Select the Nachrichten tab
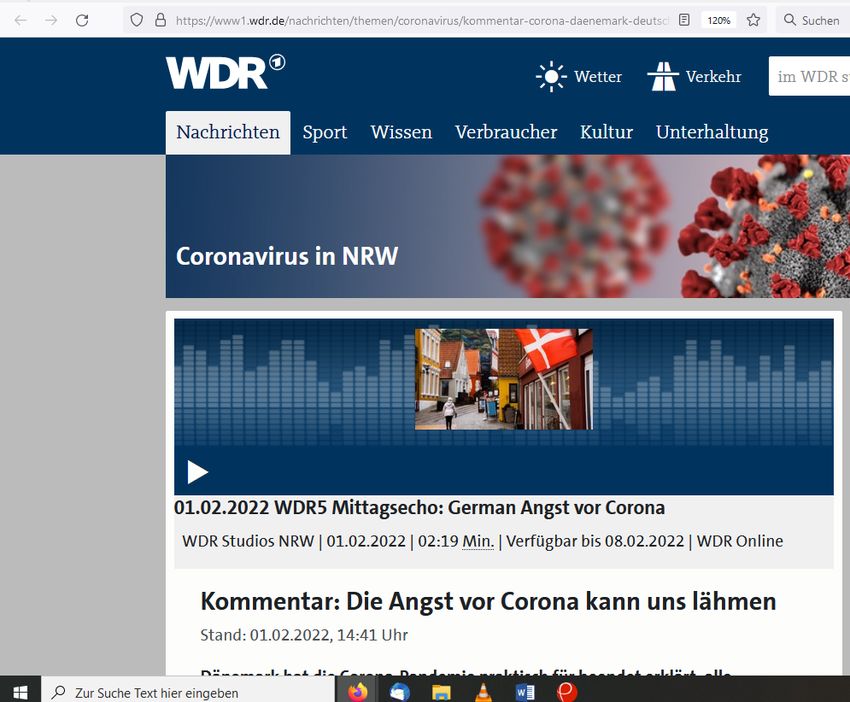The height and width of the screenshot is (702, 850). point(228,132)
